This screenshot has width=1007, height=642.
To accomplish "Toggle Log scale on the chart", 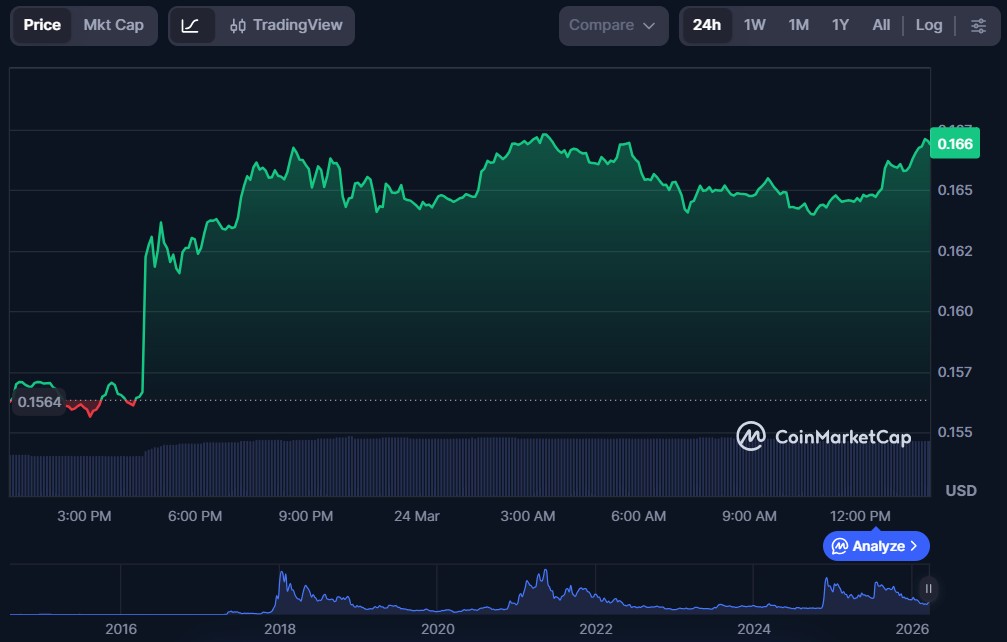I will pyautogui.click(x=928, y=25).
